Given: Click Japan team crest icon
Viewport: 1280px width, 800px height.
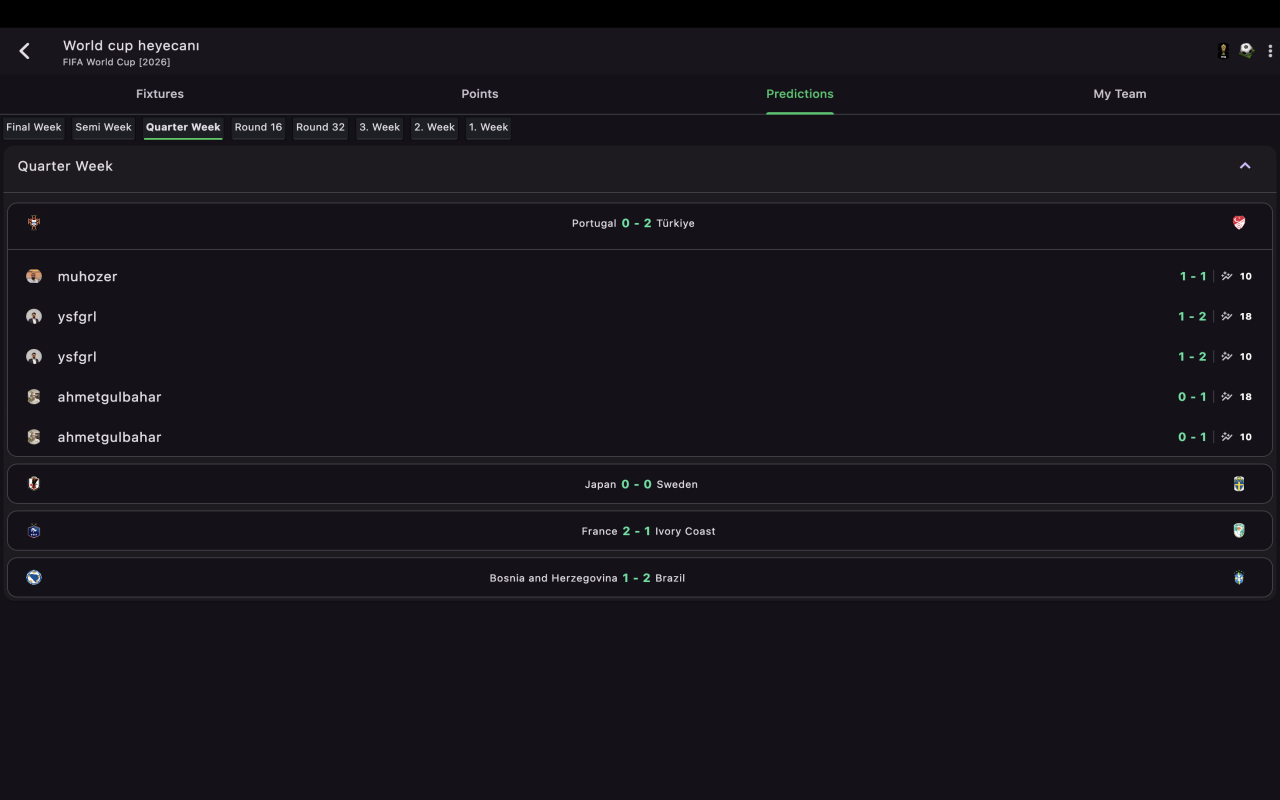Looking at the screenshot, I should pyautogui.click(x=34, y=483).
